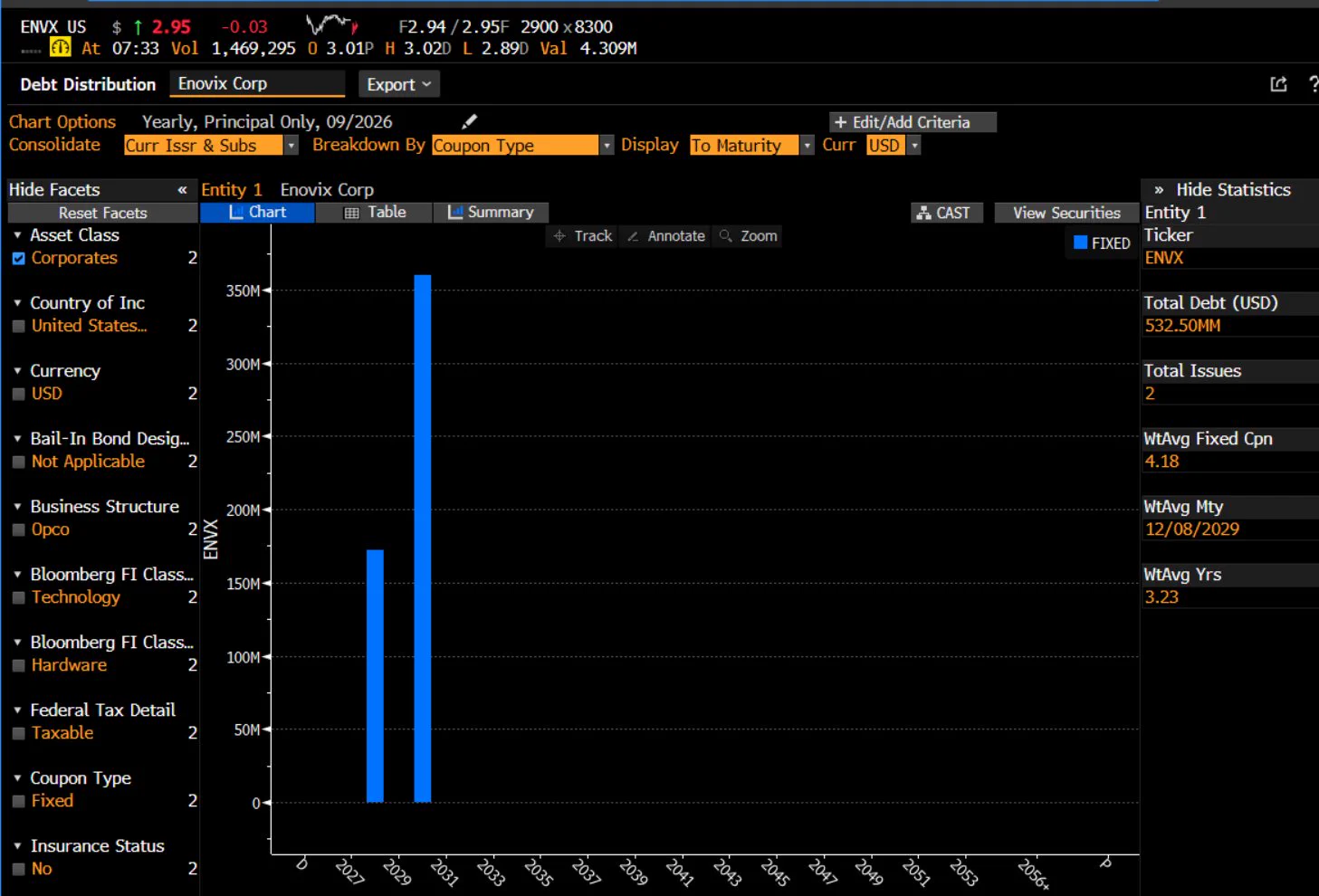
Task: Click the yellow delayed-quote clock icon
Action: tap(60, 48)
